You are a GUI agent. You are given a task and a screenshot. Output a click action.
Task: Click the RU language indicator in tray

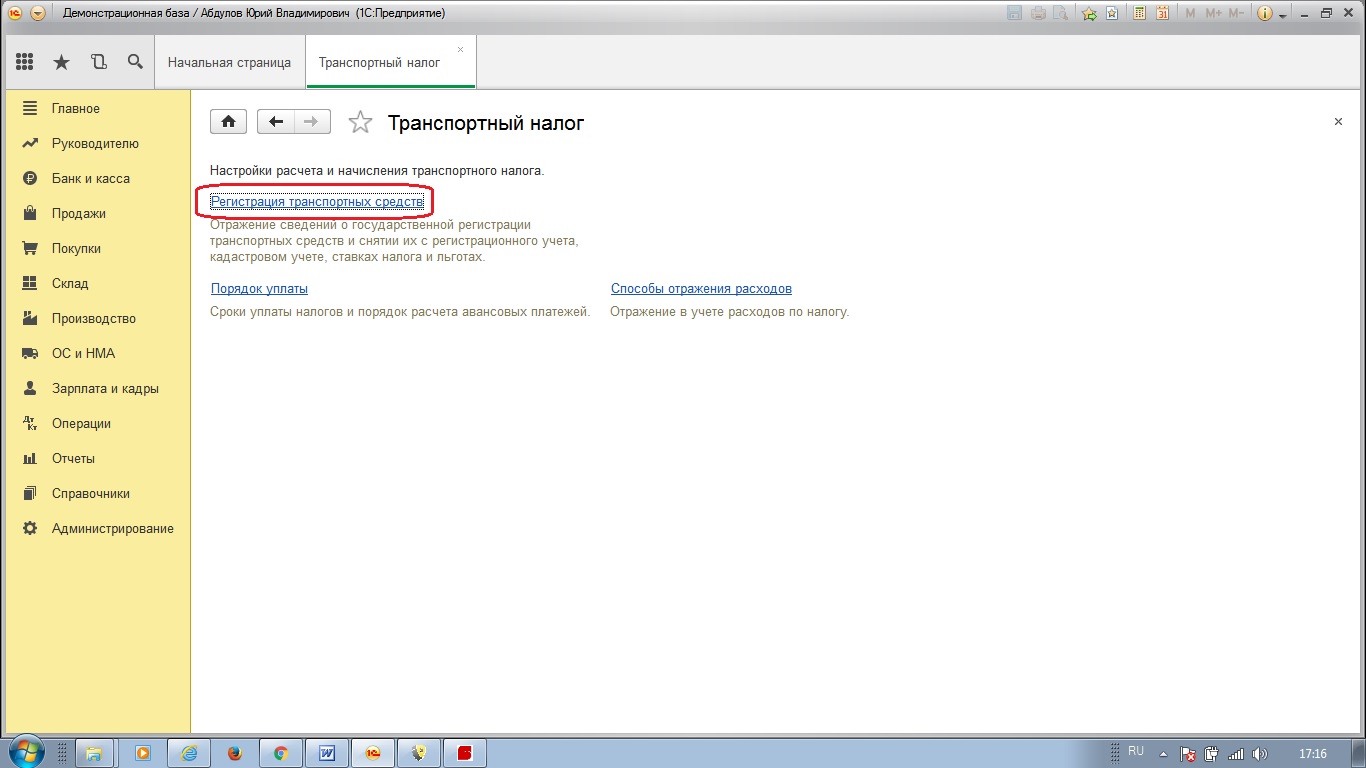[1136, 751]
